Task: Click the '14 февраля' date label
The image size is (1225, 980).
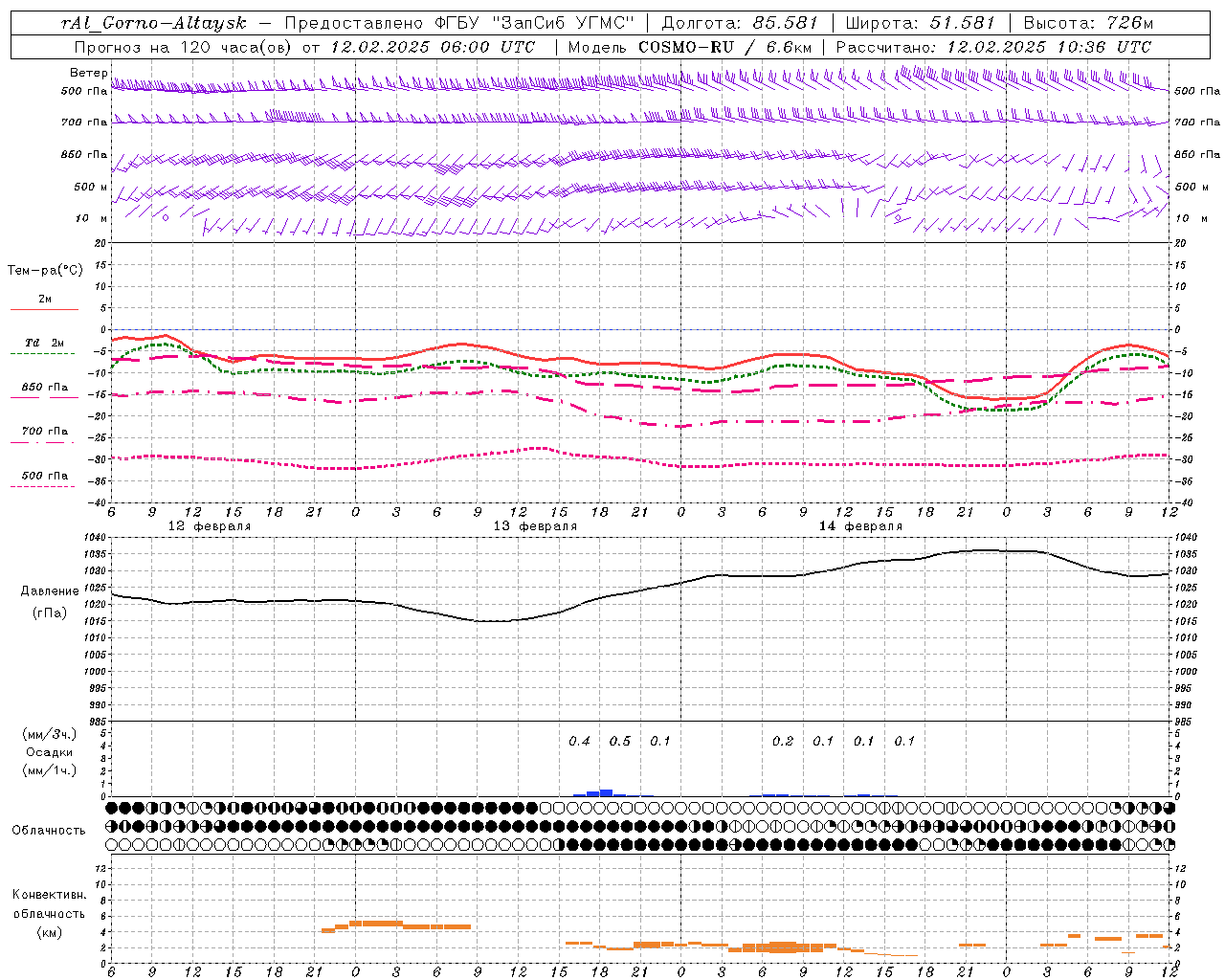Action: coord(860,525)
